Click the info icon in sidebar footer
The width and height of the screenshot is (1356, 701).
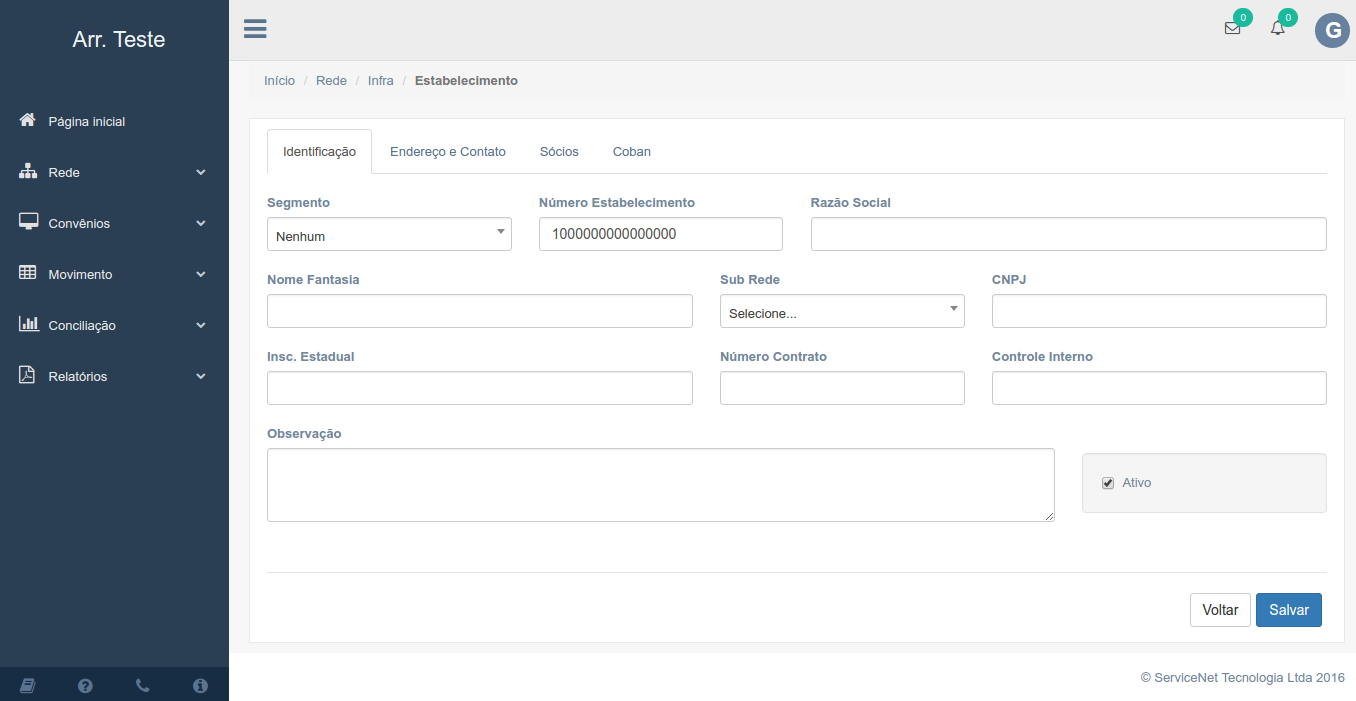point(200,685)
